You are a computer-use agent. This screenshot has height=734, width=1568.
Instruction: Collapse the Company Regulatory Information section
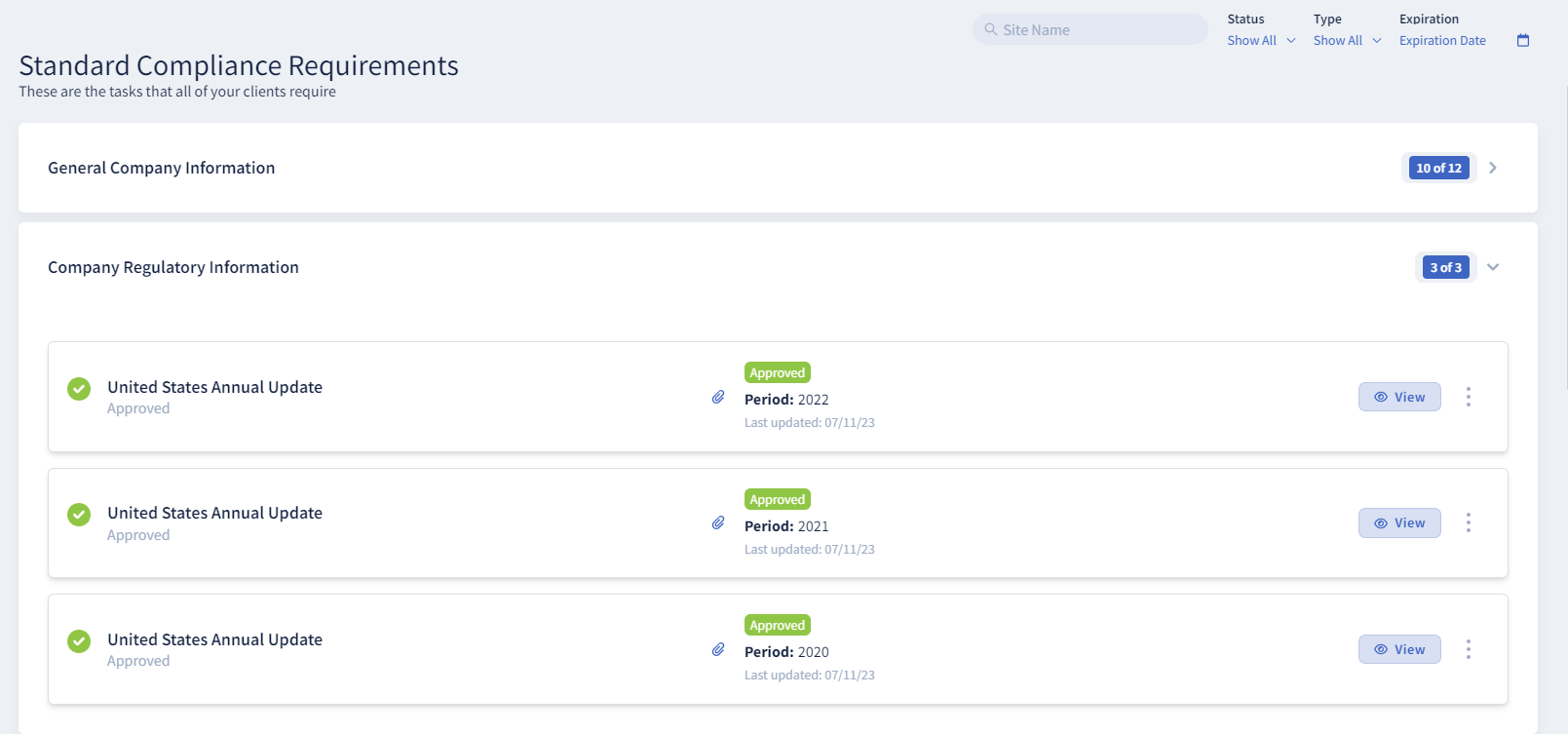pyautogui.click(x=1492, y=267)
